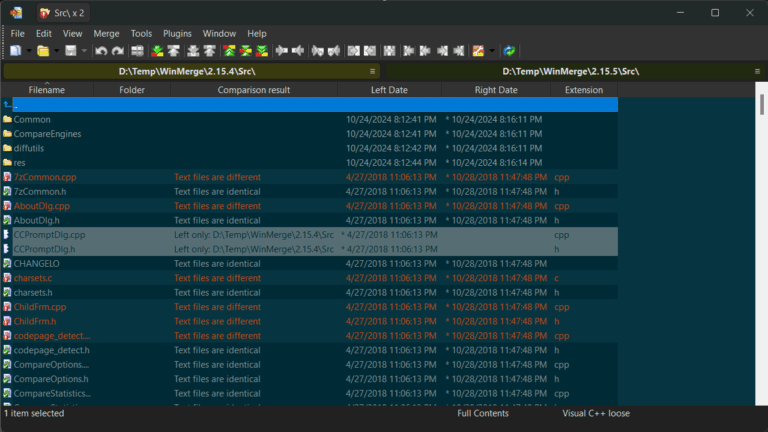Click the Next Difference green arrow icon
This screenshot has height=432, width=768.
pyautogui.click(x=157, y=51)
